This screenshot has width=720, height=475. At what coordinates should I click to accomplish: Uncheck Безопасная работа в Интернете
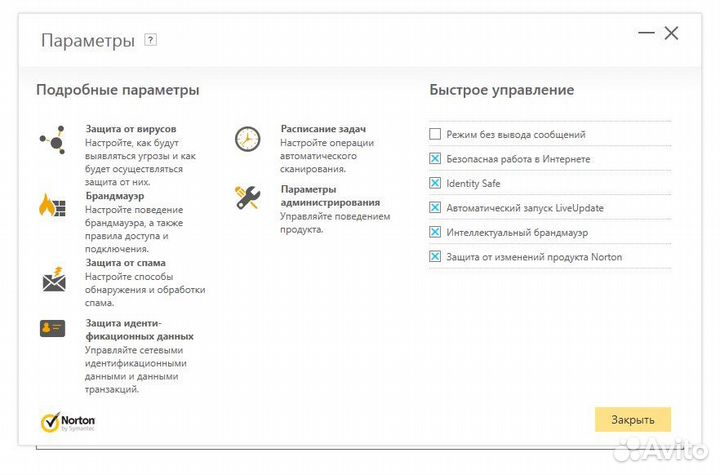(435, 159)
